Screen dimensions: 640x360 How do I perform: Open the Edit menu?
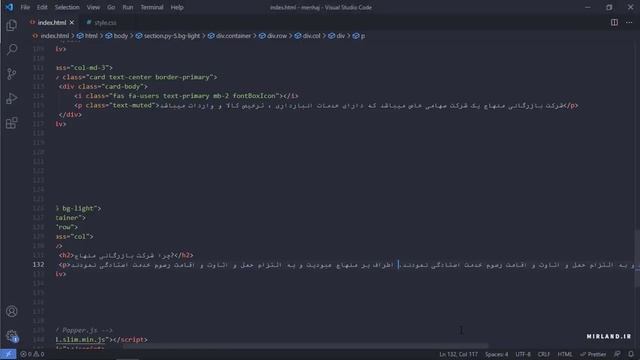click(42, 7)
